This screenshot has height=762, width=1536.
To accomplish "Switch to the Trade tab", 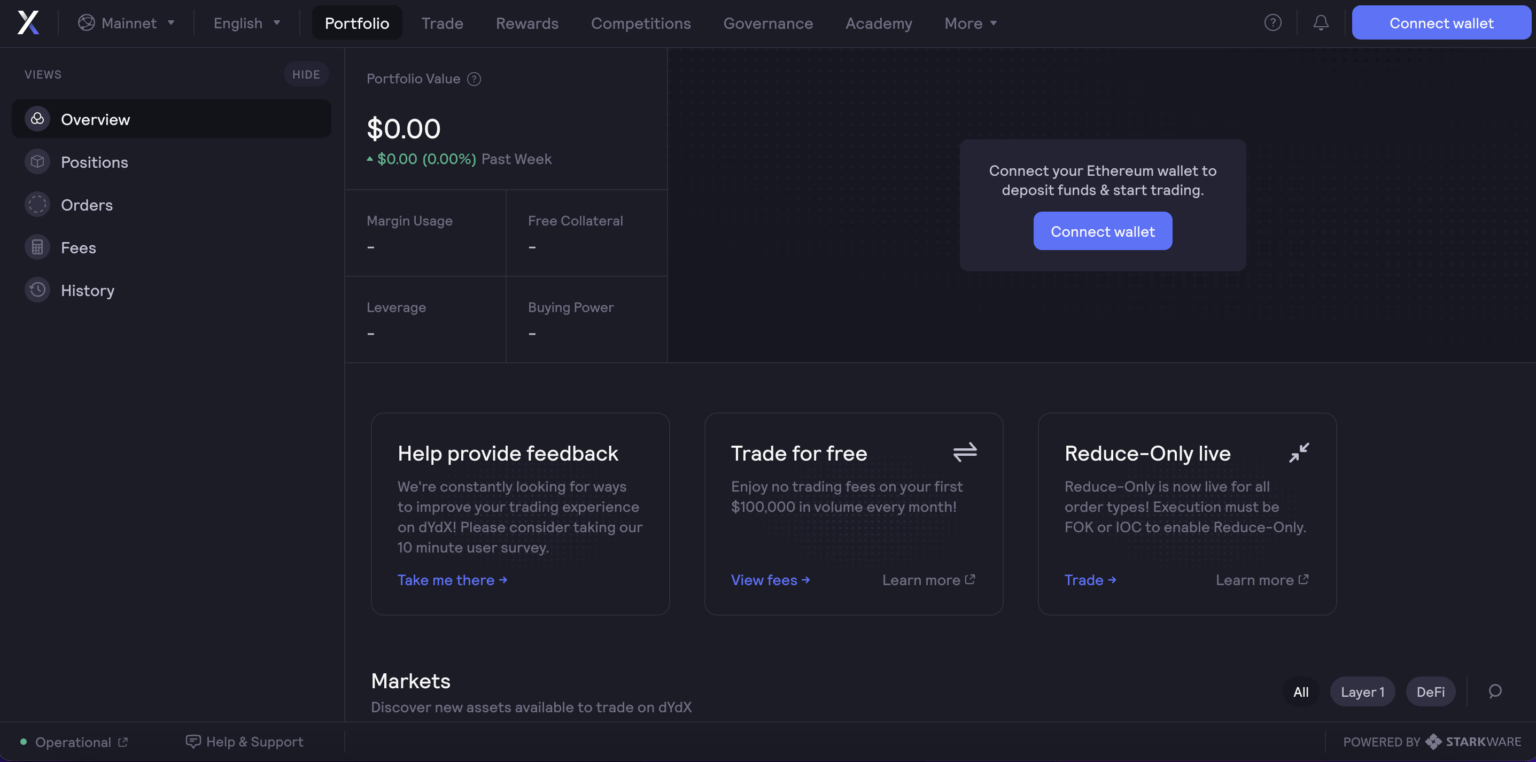I will [442, 23].
